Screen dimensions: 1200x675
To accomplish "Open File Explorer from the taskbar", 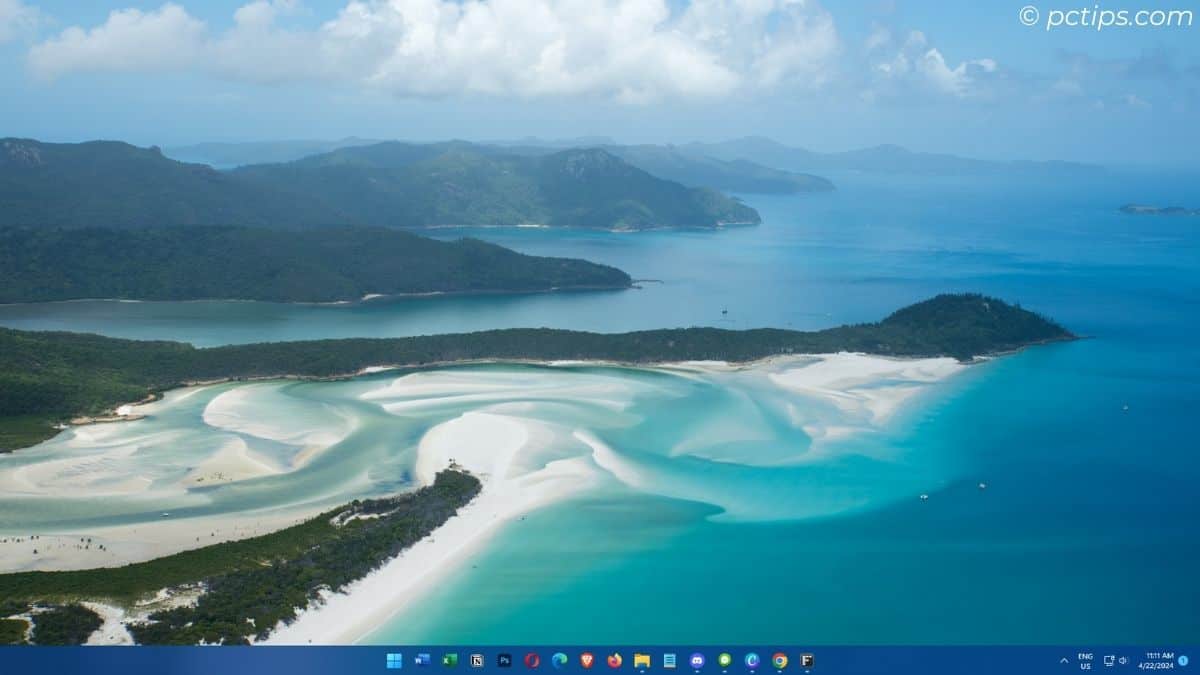I will point(642,660).
